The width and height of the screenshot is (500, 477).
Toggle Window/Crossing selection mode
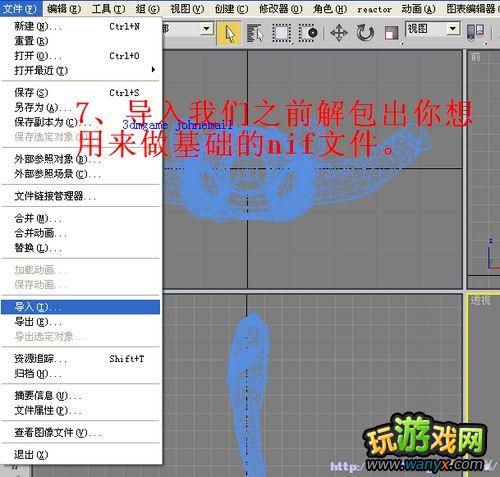(x=308, y=33)
